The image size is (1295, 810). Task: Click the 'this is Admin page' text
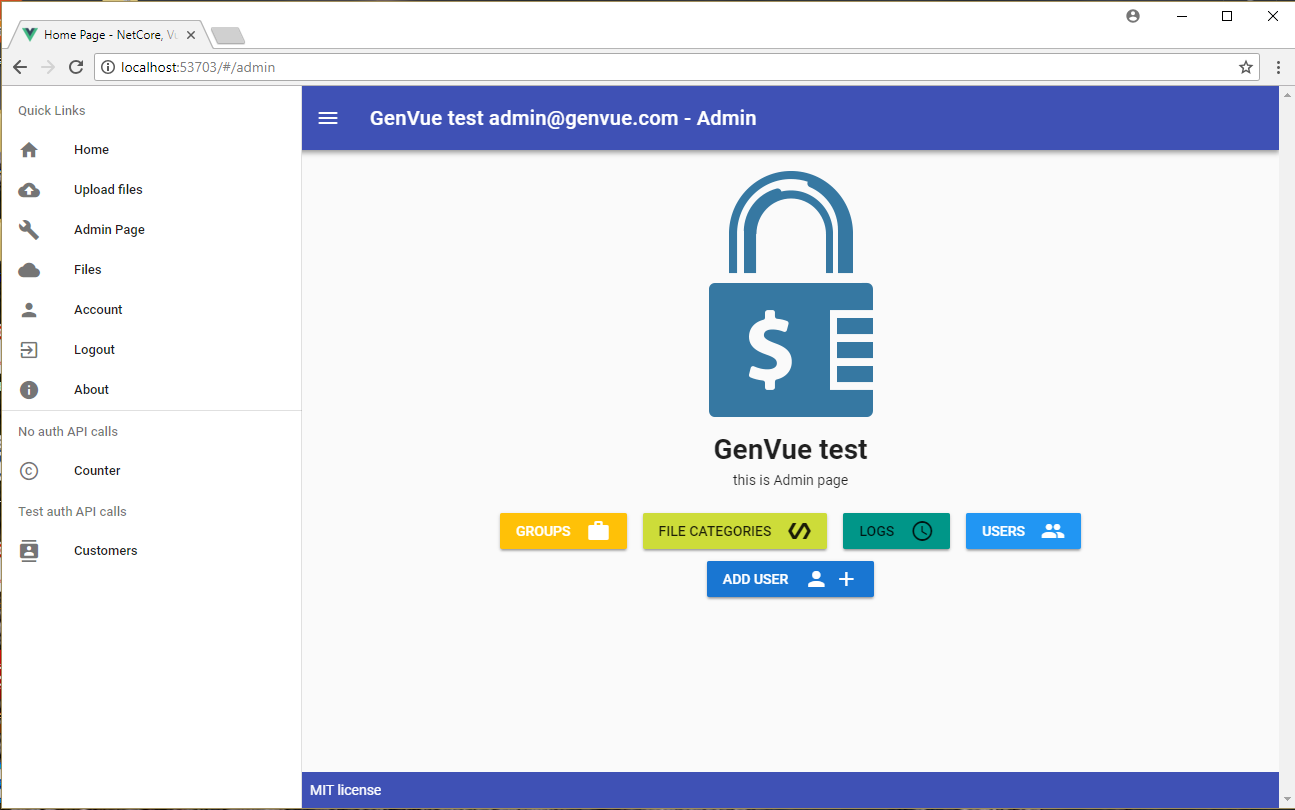coord(791,480)
